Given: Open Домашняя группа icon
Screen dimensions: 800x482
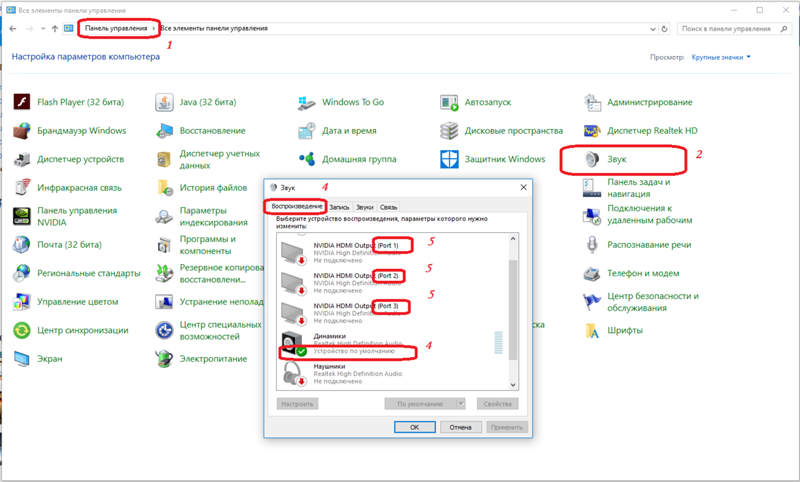Looking at the screenshot, I should coord(307,159).
